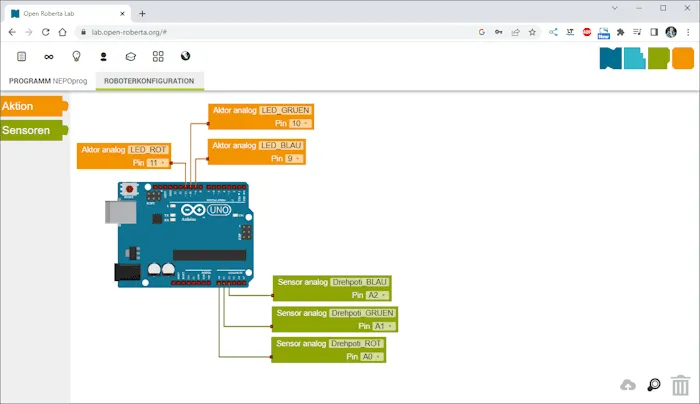Viewport: 700px width, 404px height.
Task: Open the edit menu document icon
Action: pos(21,57)
